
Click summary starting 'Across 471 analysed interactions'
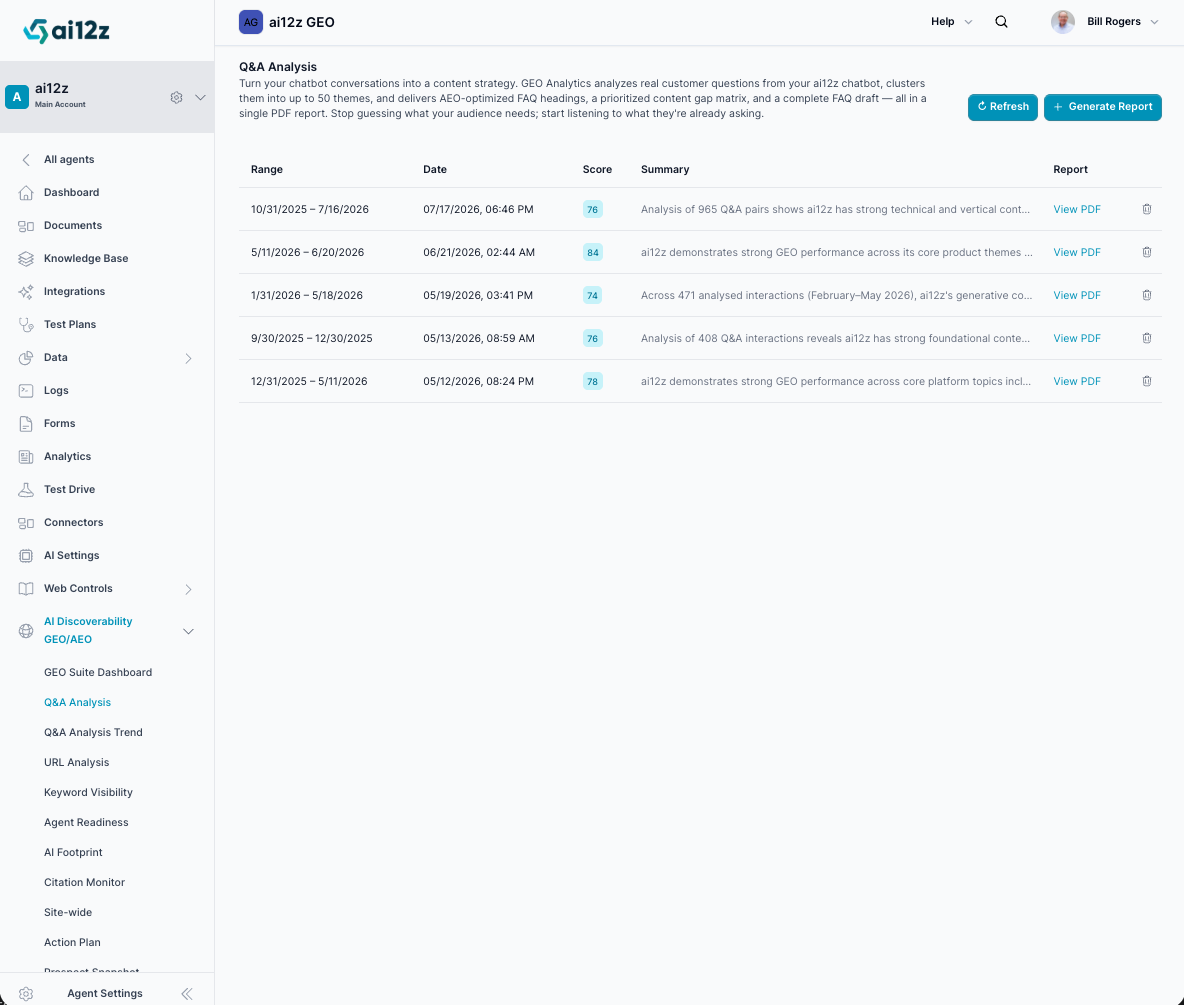[x=836, y=295]
